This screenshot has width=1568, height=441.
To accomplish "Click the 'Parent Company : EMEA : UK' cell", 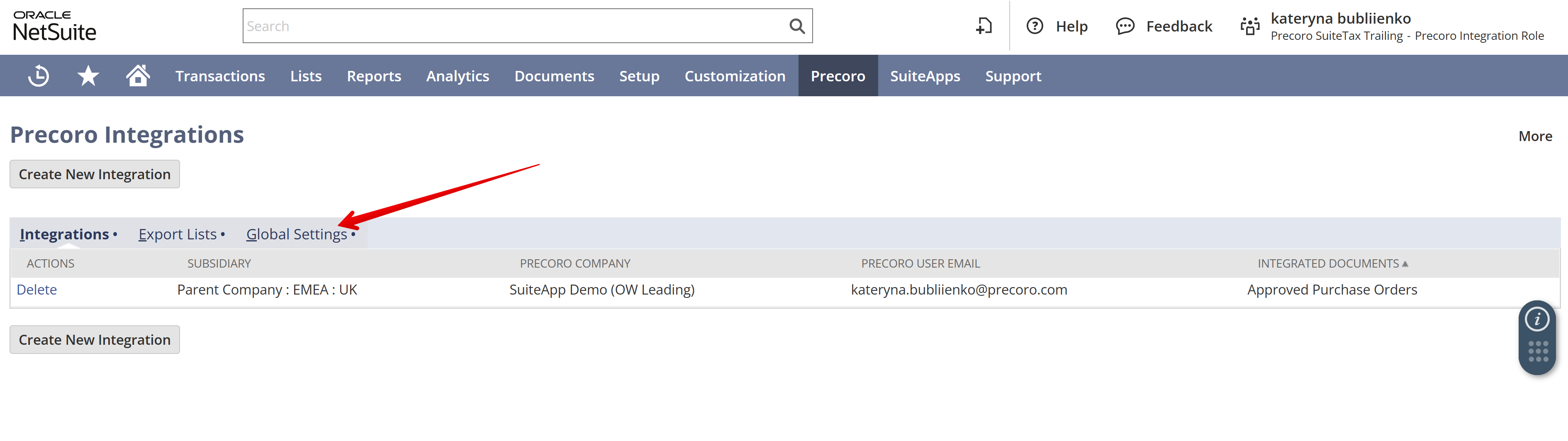I will (x=267, y=289).
